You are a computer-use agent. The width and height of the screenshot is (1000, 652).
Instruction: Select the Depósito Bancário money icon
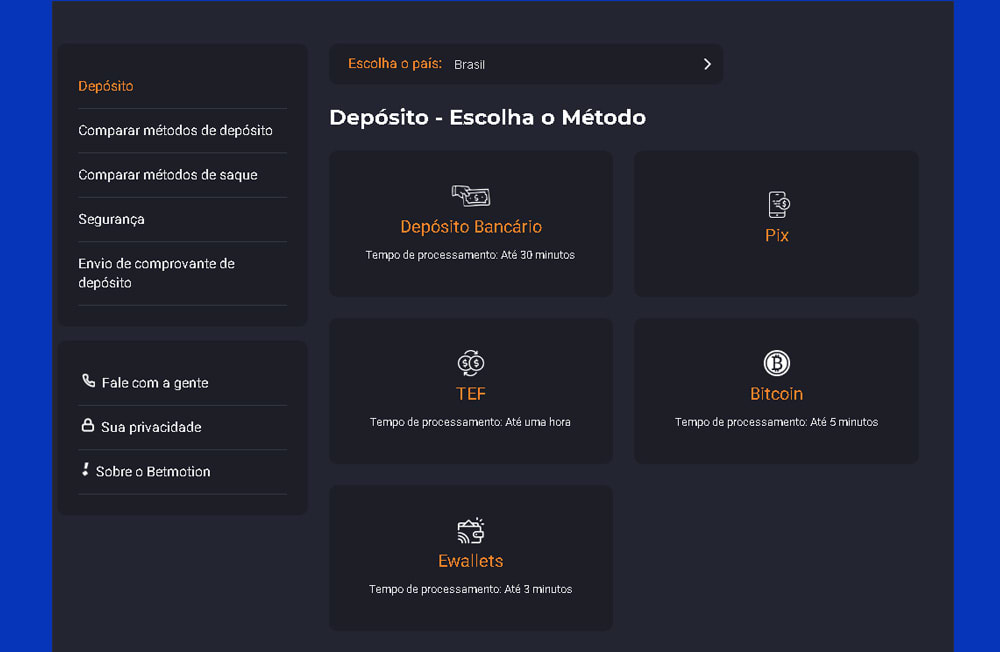[x=470, y=195]
